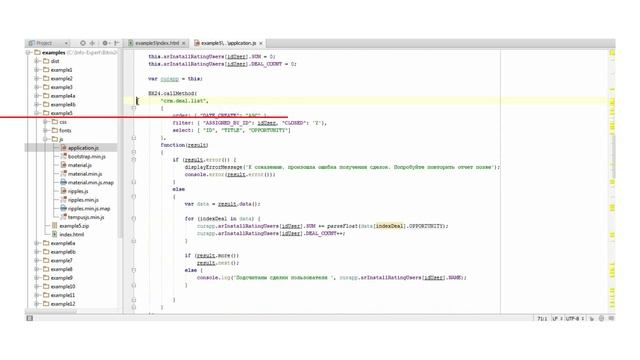Screen dimensions: 640x360
Task: Collapse the js folder node
Action: click(x=45, y=139)
